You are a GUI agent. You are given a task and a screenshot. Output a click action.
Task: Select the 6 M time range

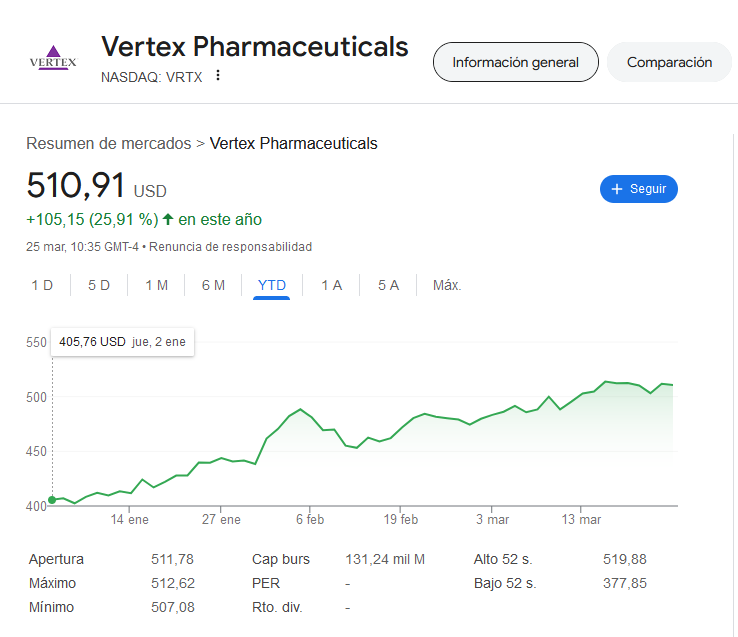coord(213,285)
